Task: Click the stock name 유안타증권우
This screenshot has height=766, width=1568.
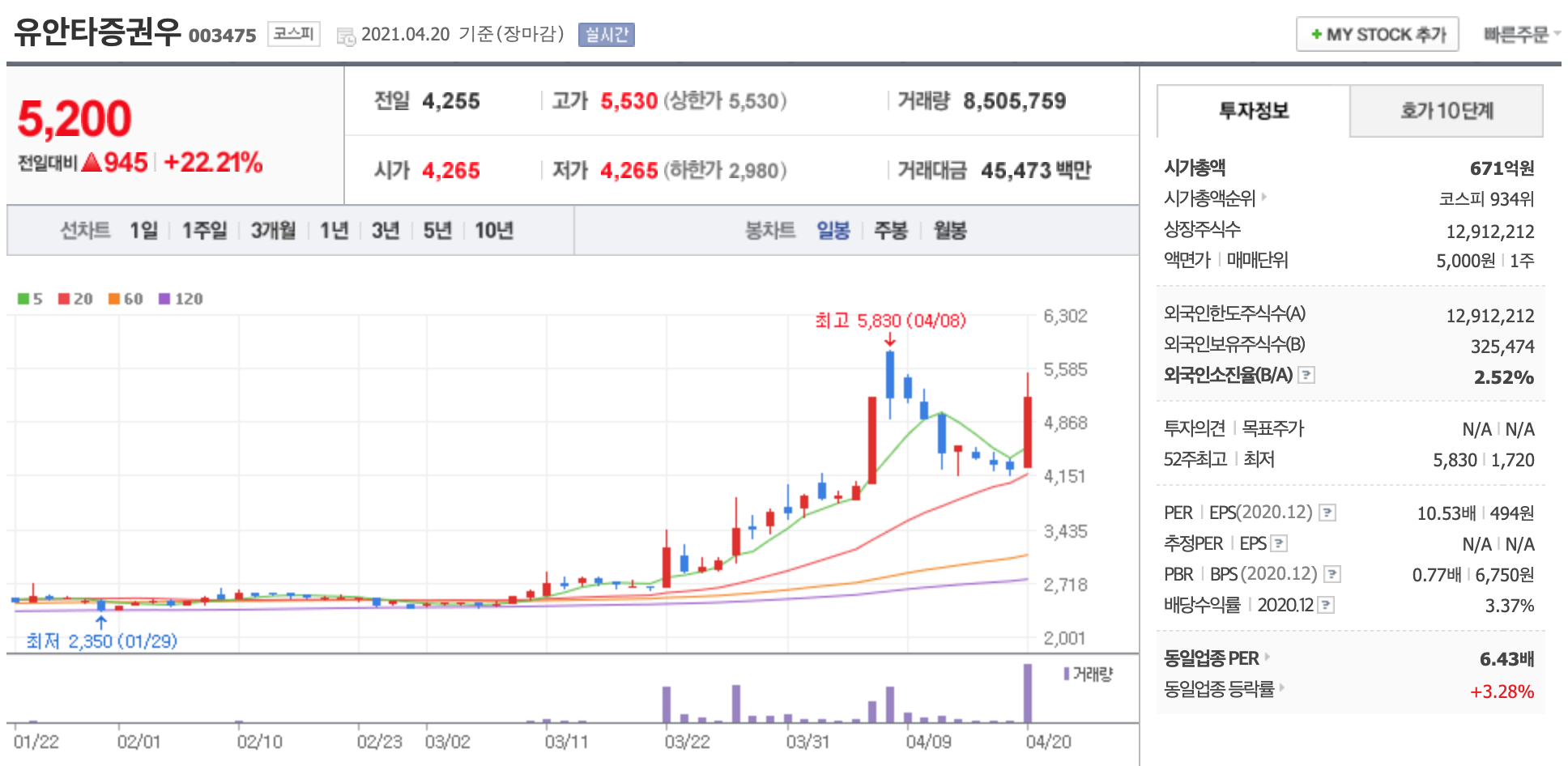Action: click(x=97, y=32)
